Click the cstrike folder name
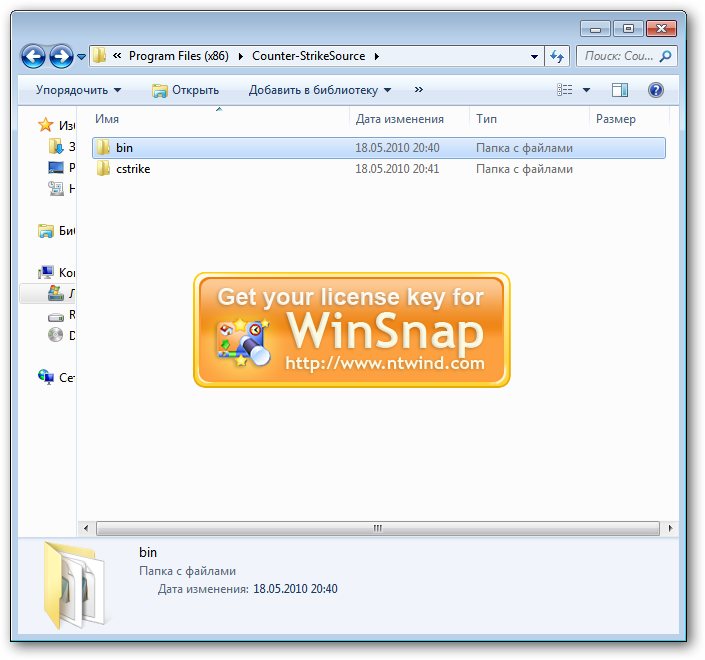705x660 pixels. [133, 169]
